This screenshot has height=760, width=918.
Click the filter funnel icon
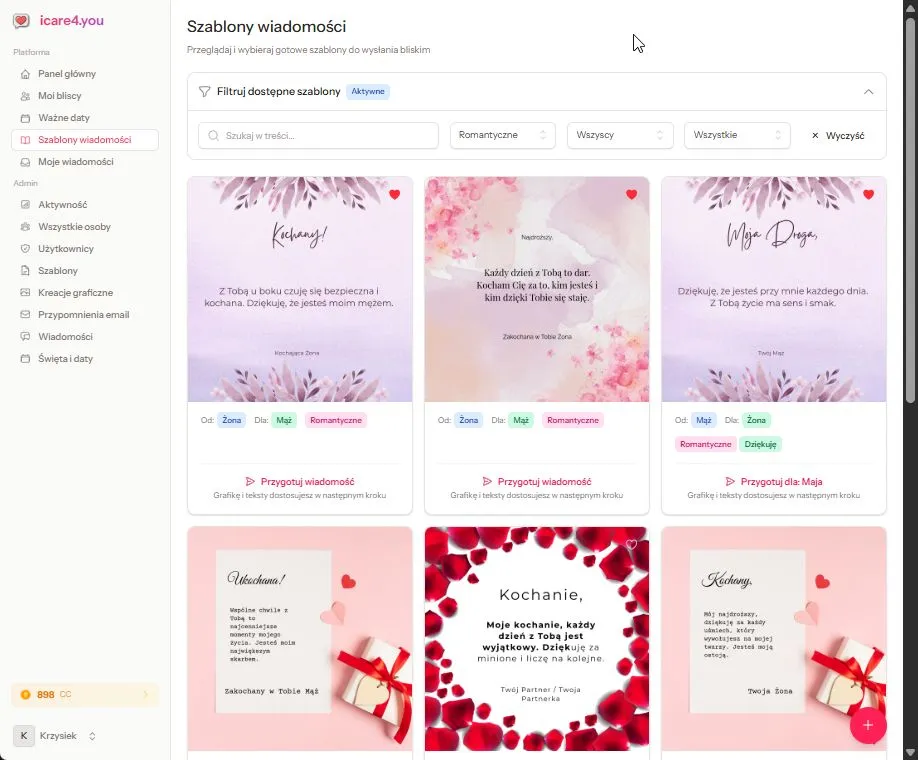[x=204, y=92]
